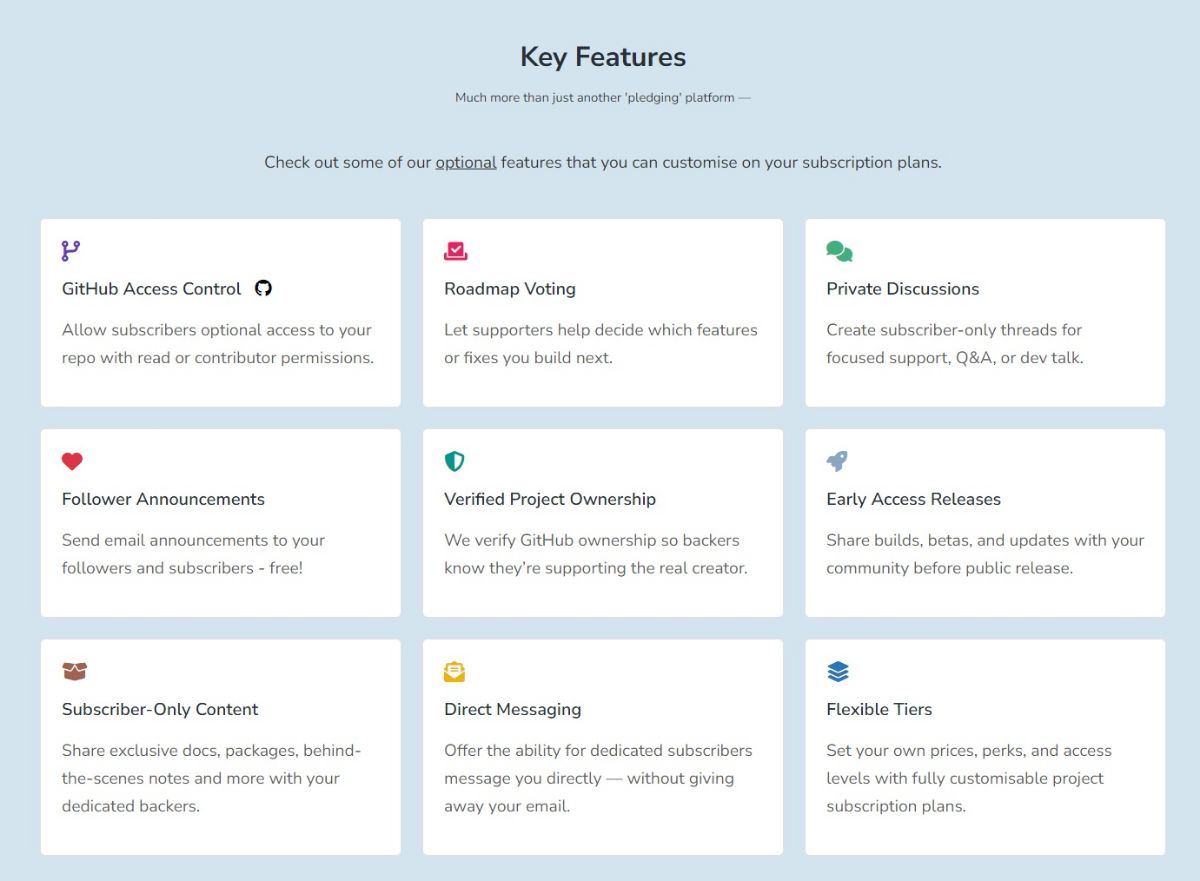Click the Private Discussions card title
The width and height of the screenshot is (1200, 881).
click(903, 289)
